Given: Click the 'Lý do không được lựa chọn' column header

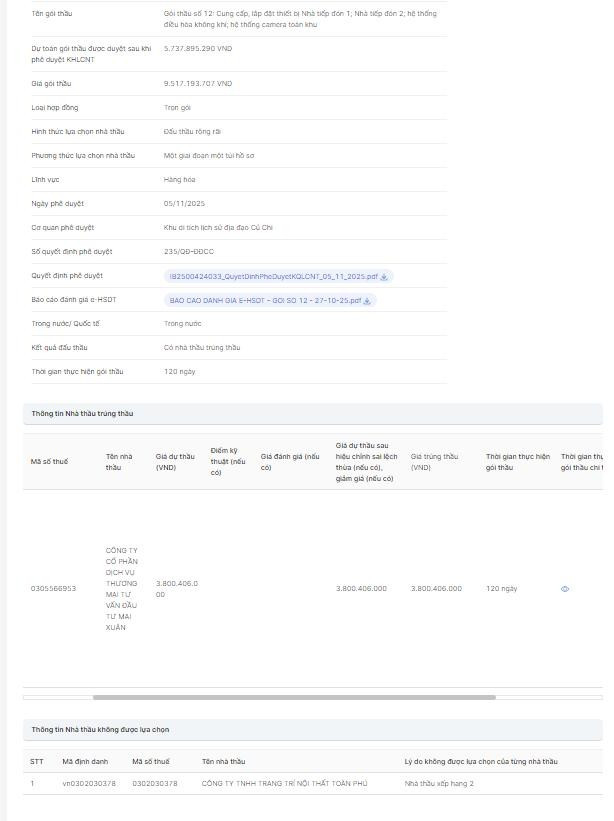Looking at the screenshot, I should click(x=481, y=761).
